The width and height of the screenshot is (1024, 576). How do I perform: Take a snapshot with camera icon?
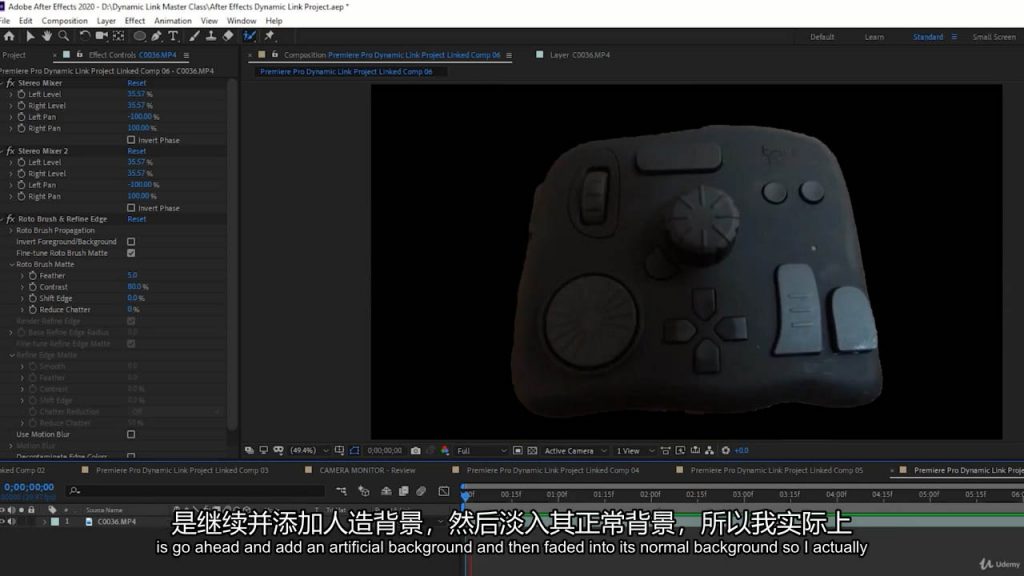point(415,451)
